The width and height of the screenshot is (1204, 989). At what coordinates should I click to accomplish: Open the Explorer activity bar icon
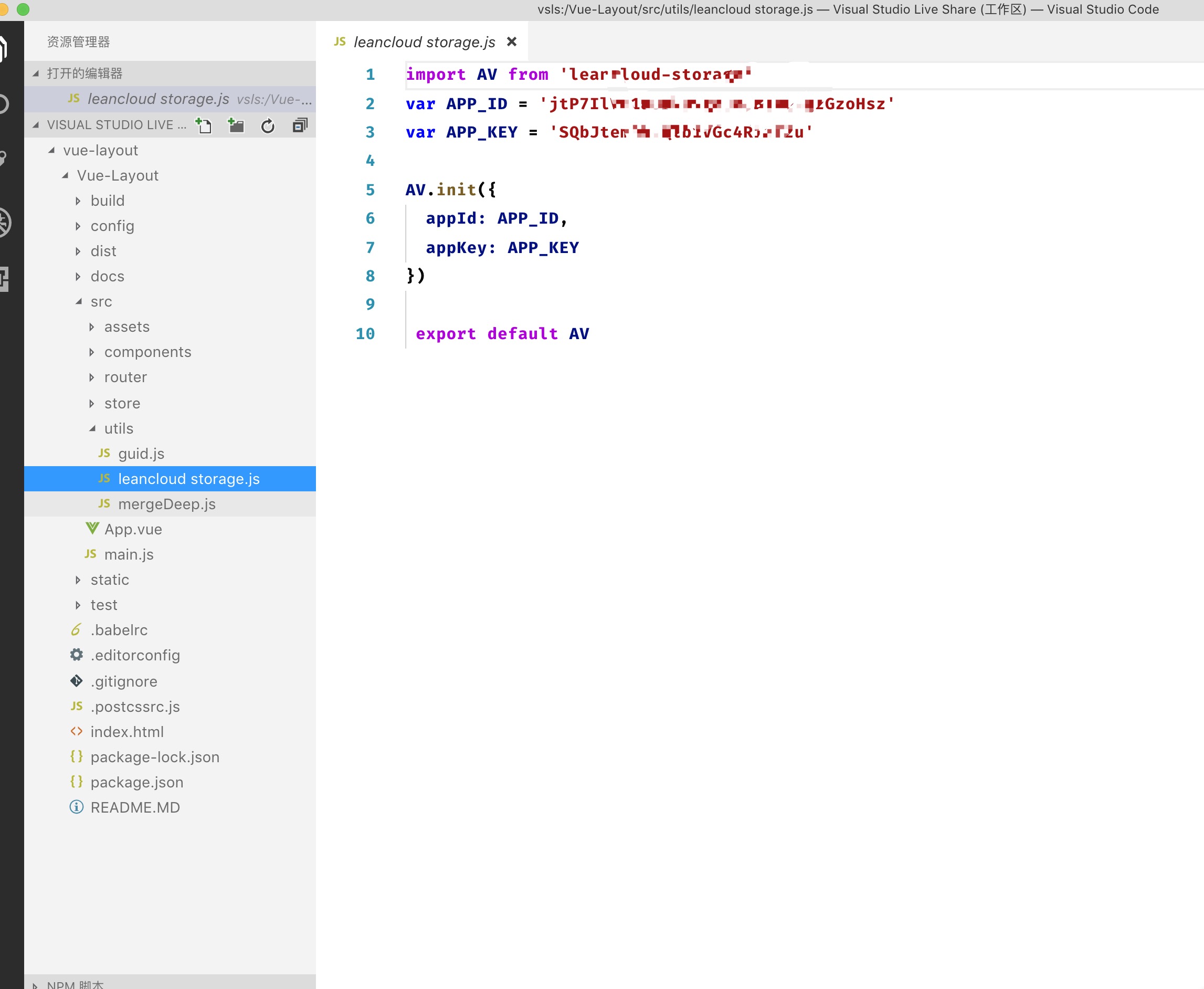point(4,48)
